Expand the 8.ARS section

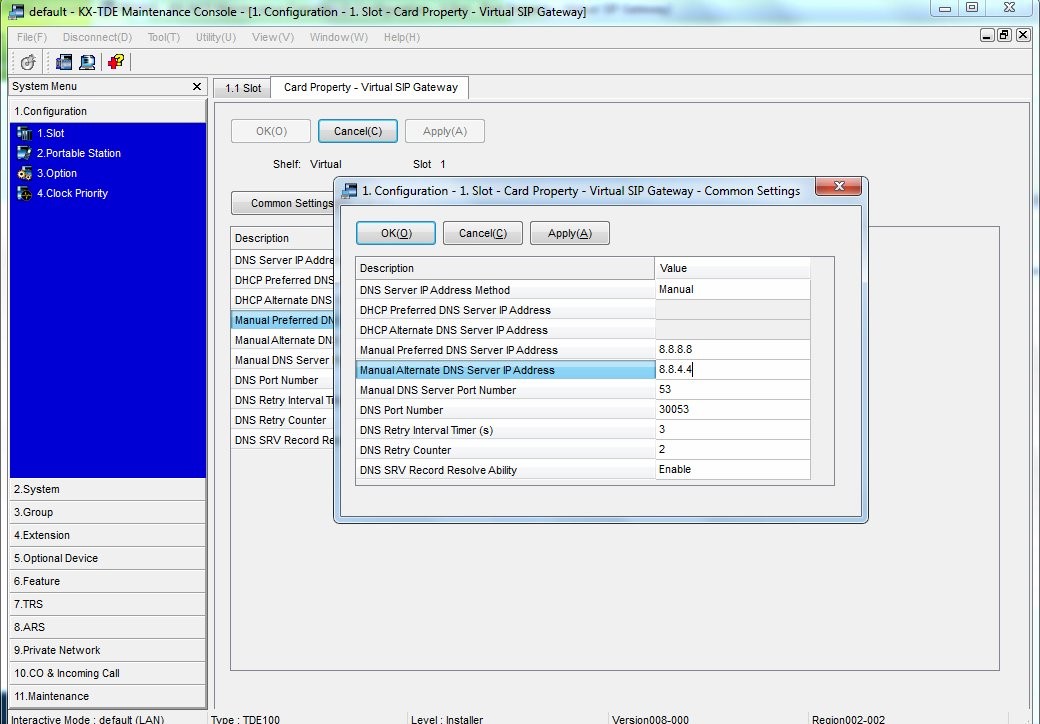(x=108, y=627)
